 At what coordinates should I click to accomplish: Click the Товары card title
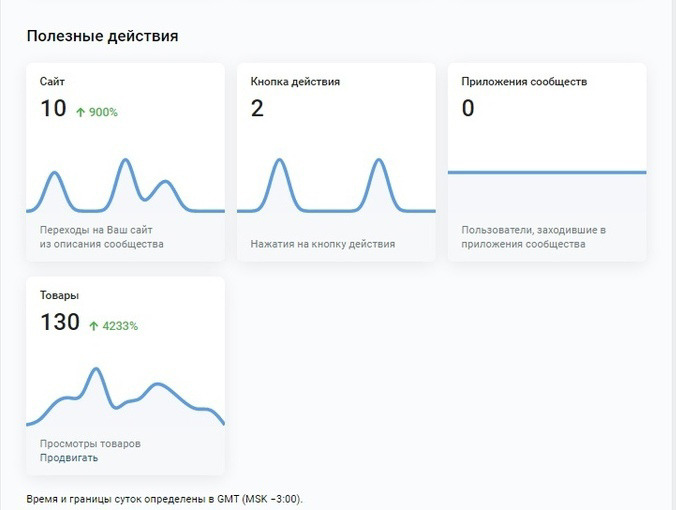[59, 295]
